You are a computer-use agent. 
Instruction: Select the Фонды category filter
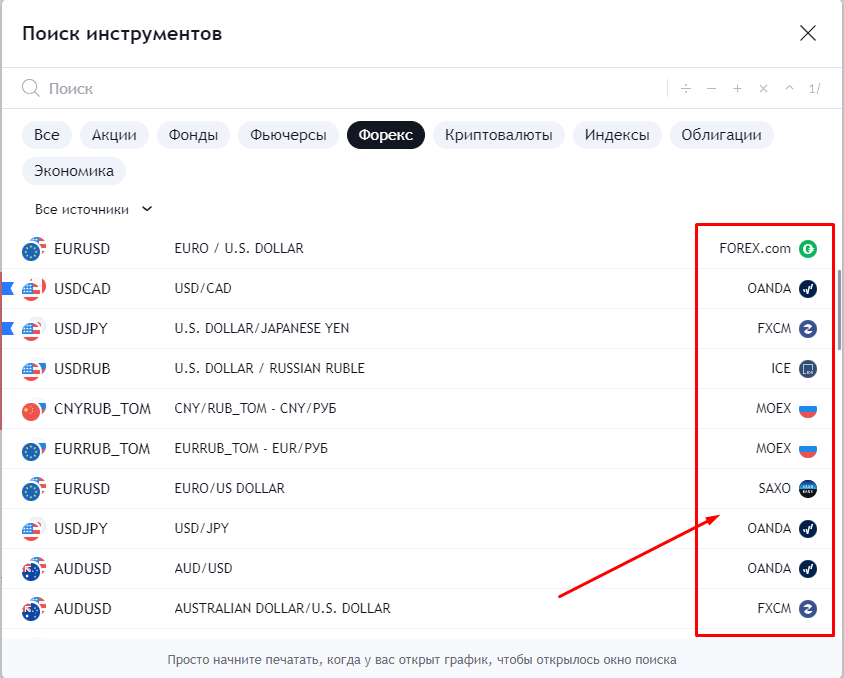click(x=193, y=135)
